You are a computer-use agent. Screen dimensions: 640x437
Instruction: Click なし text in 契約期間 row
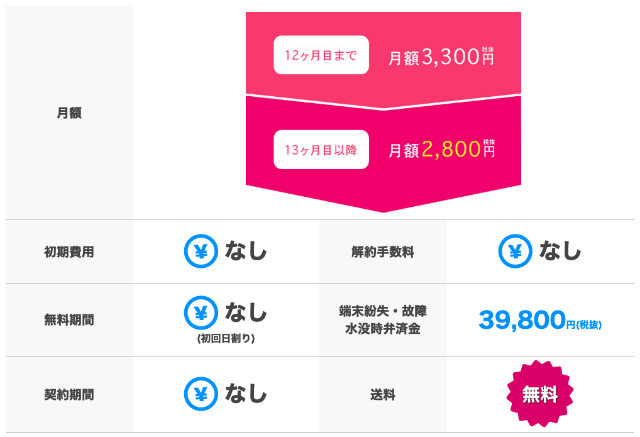click(246, 393)
